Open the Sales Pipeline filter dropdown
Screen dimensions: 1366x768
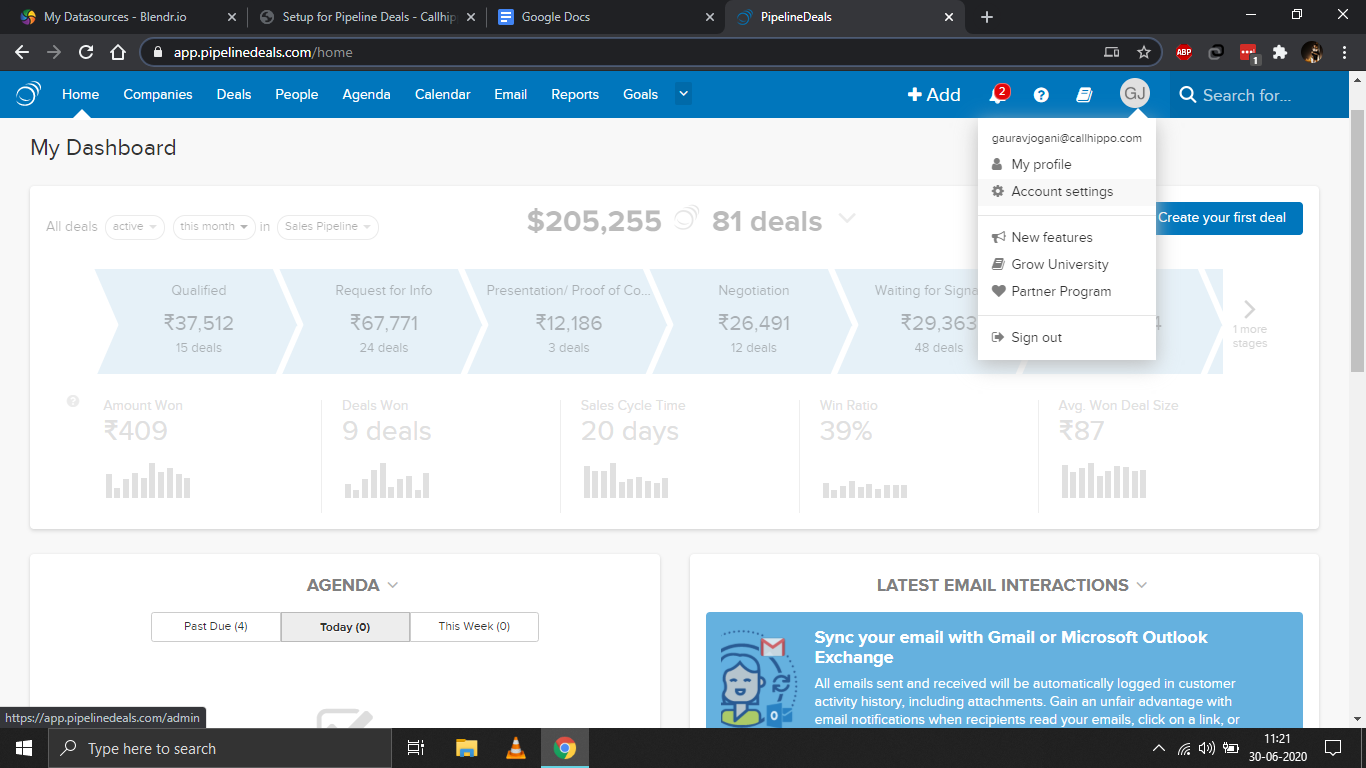[x=328, y=227]
